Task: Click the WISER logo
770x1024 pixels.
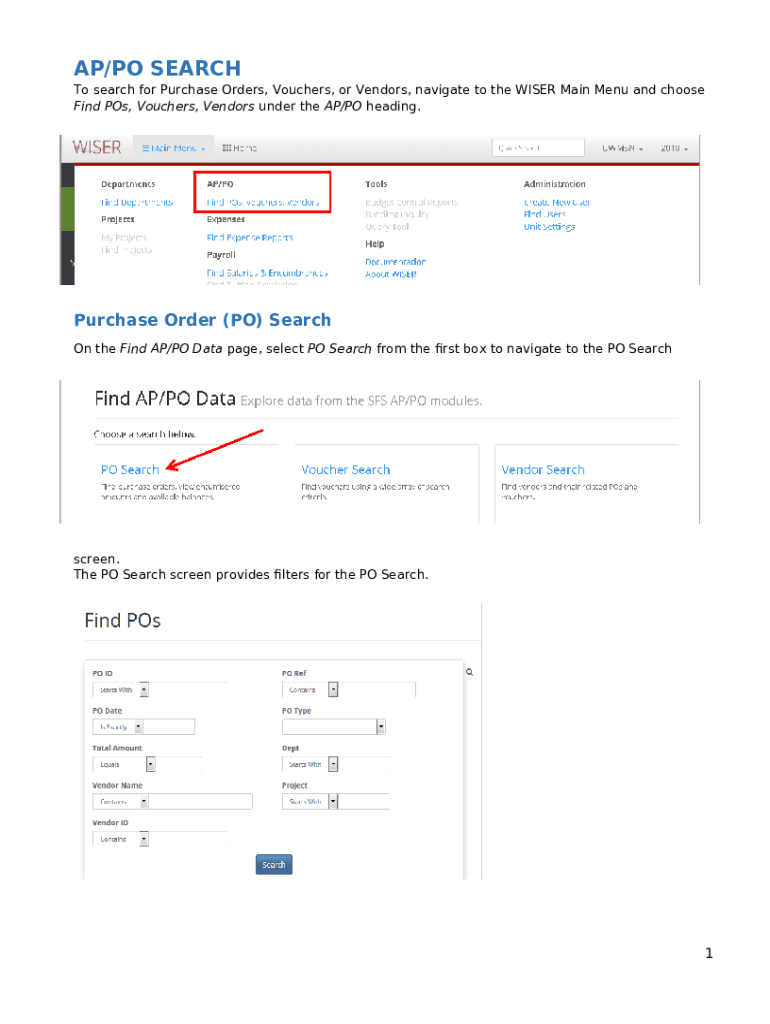Action: click(97, 147)
